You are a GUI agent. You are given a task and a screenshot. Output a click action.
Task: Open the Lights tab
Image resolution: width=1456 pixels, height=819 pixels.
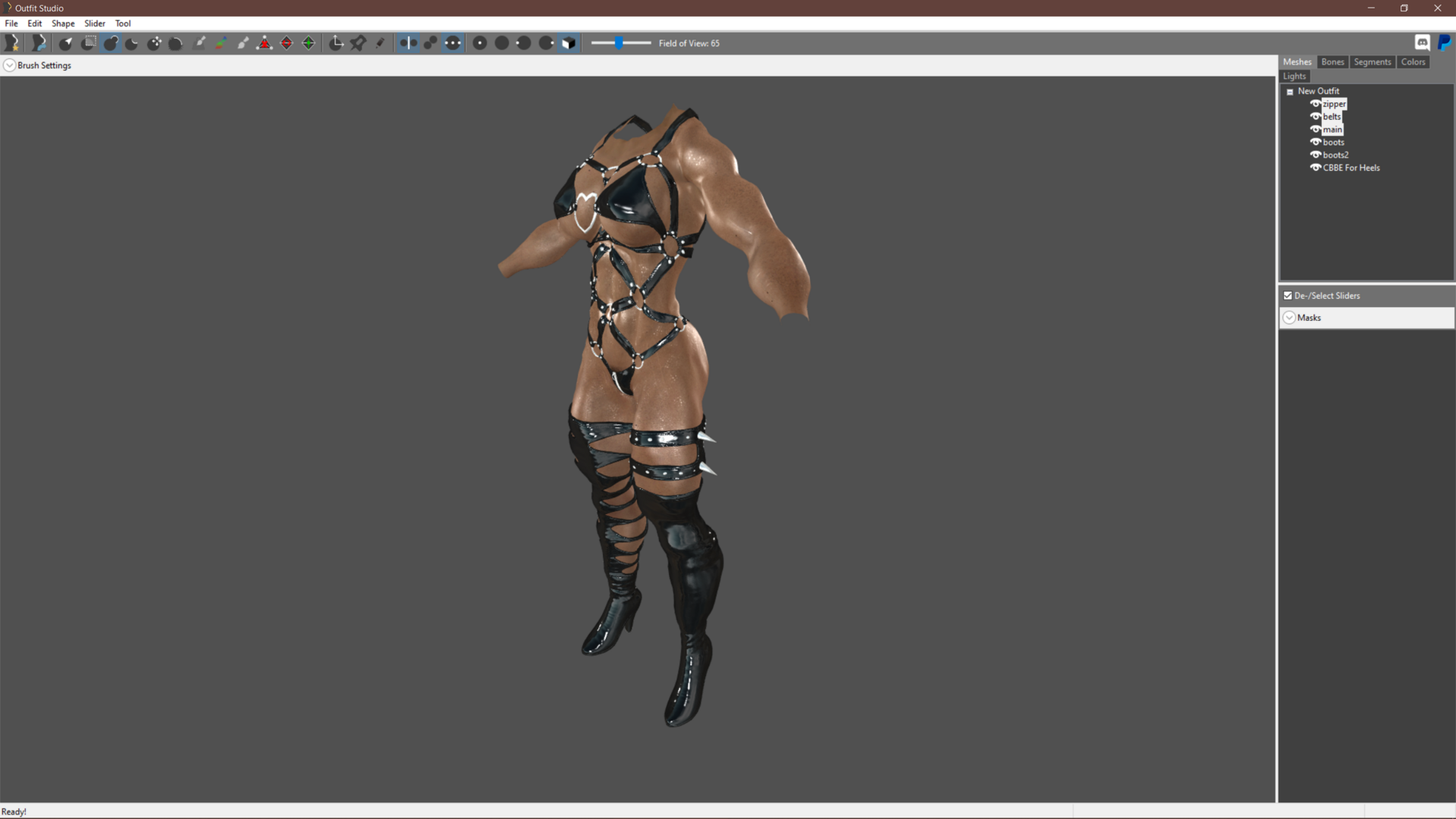click(1294, 77)
